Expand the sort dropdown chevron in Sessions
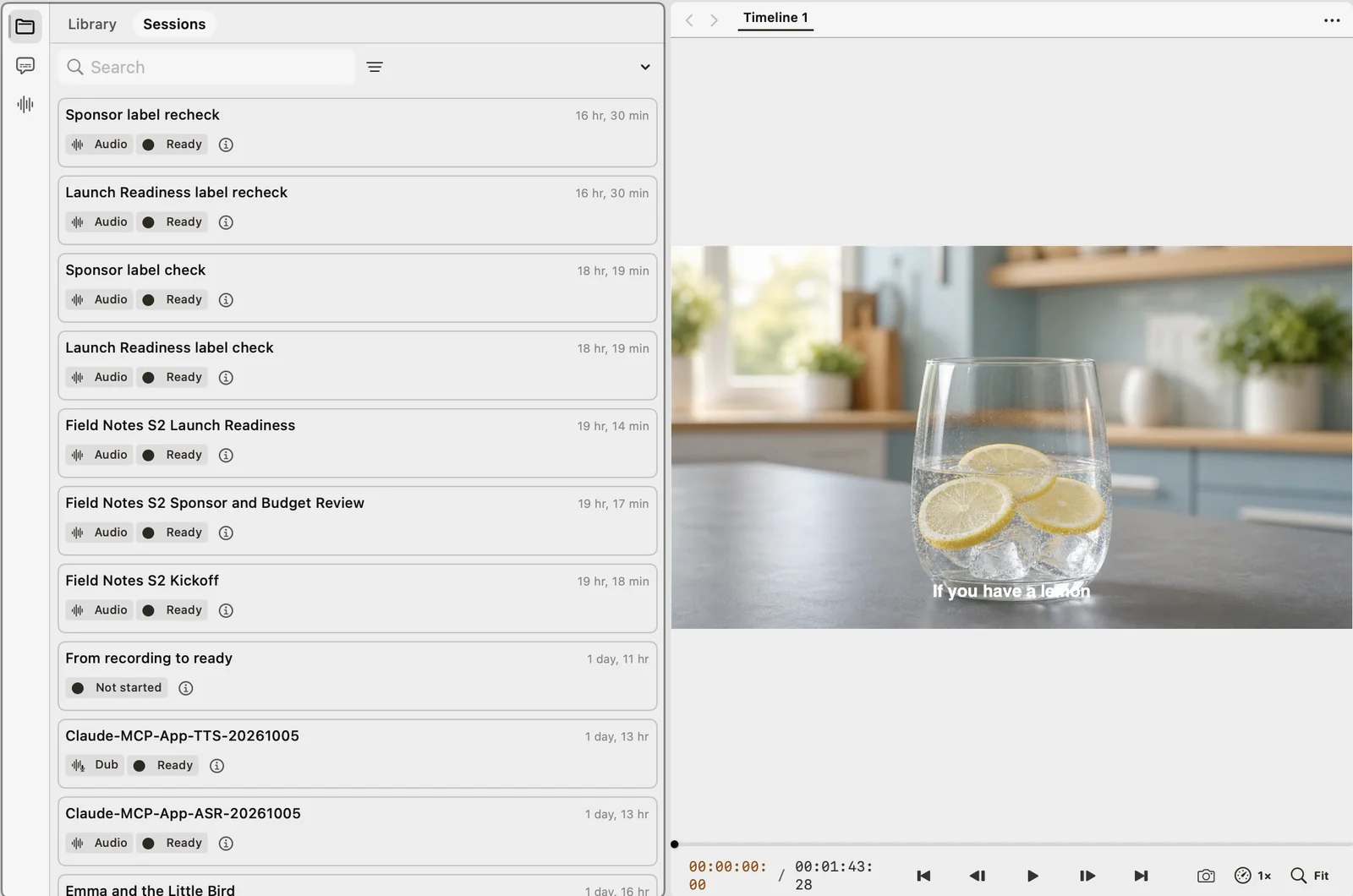Screen dimensions: 1353x896 (645, 67)
